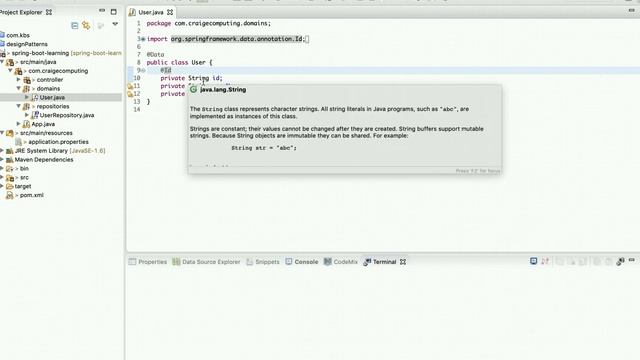Expand UserRepository.java node
640x360 pixels.
[x=27, y=115]
